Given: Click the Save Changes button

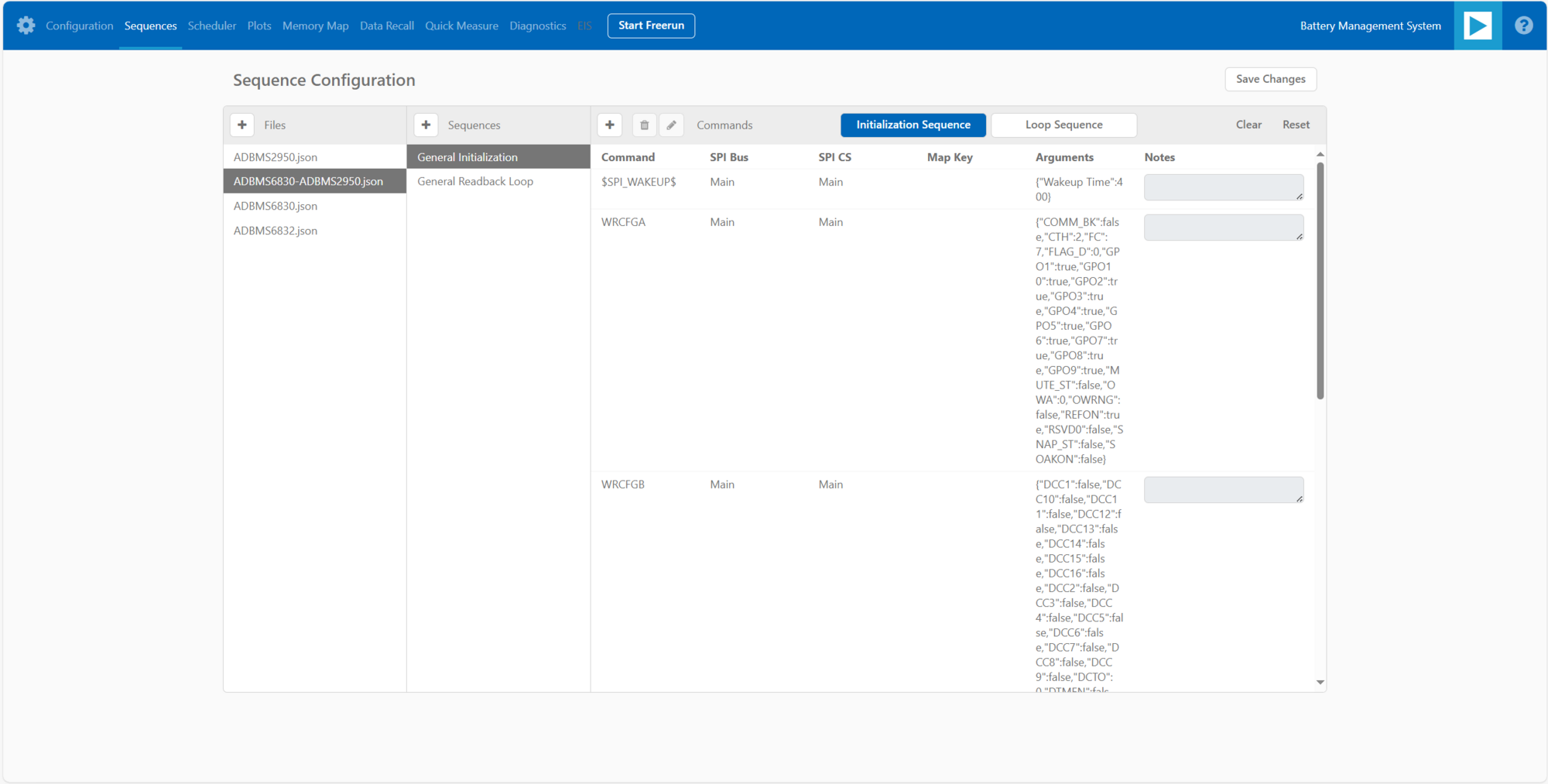Looking at the screenshot, I should pos(1270,79).
